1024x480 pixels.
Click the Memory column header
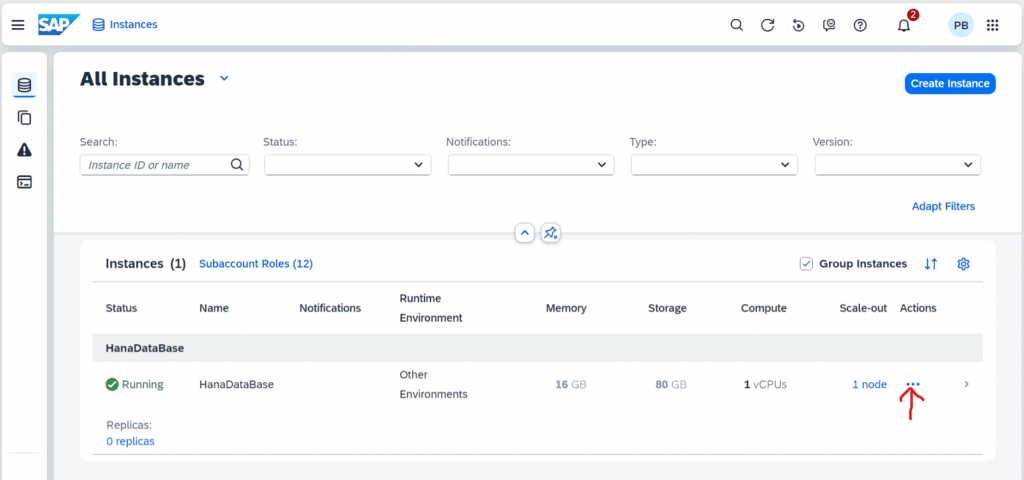566,308
